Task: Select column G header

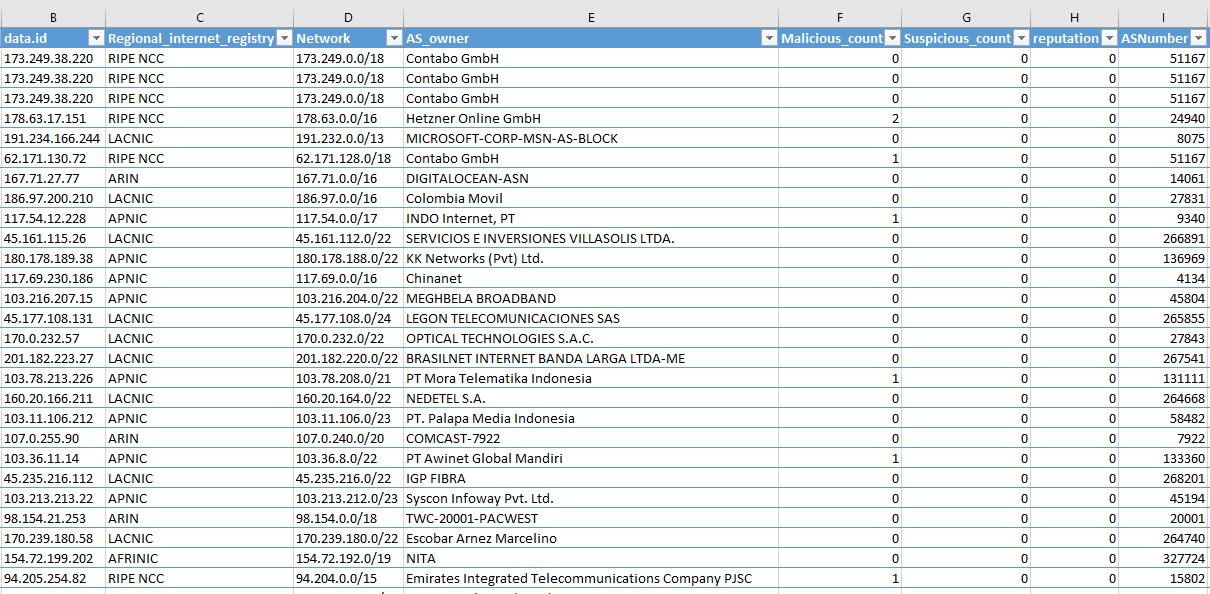Action: coord(966,17)
